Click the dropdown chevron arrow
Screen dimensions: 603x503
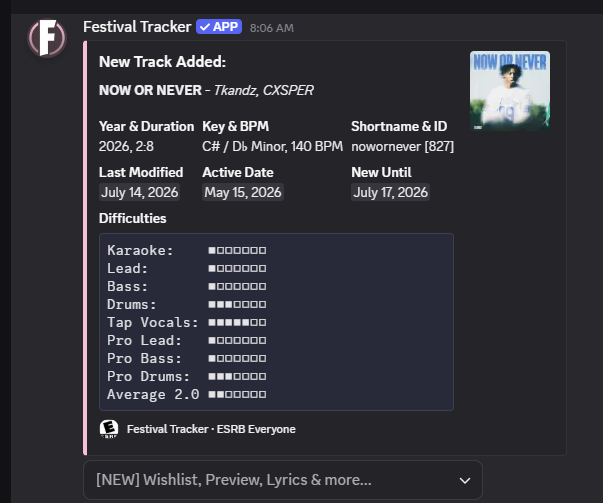465,480
